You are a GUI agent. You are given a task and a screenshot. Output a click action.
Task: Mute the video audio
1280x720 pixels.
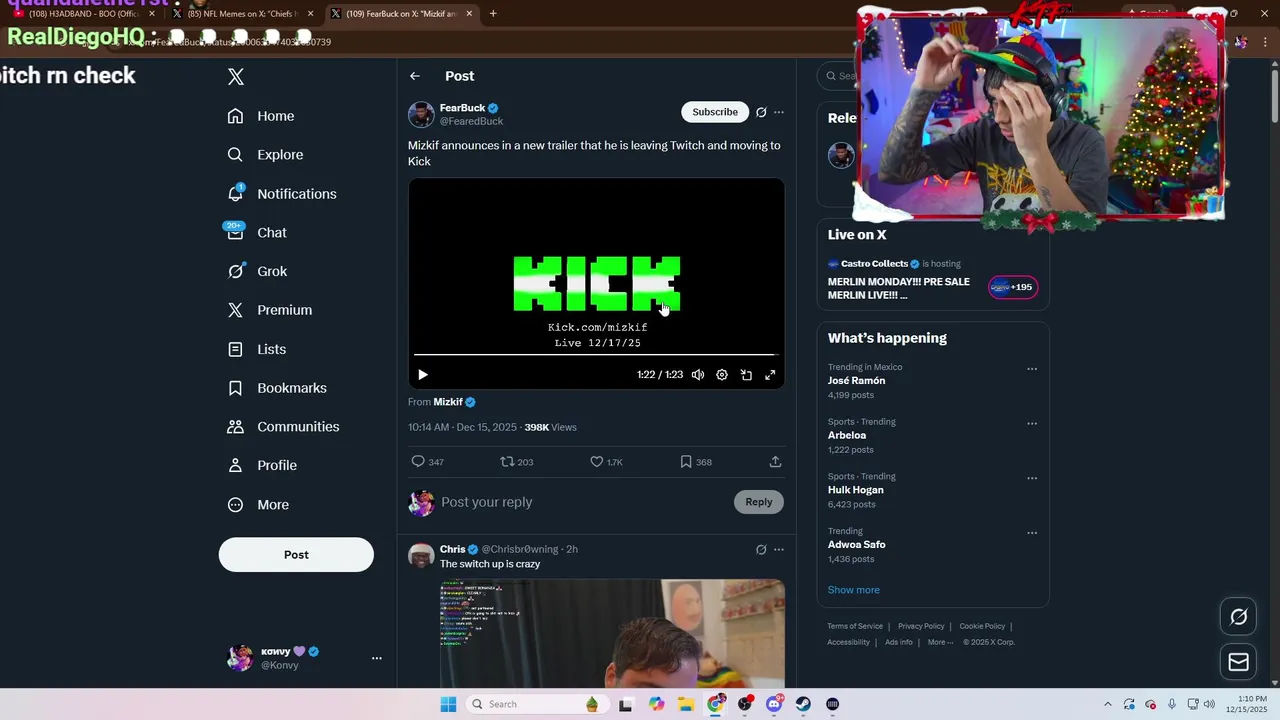pyautogui.click(x=698, y=375)
